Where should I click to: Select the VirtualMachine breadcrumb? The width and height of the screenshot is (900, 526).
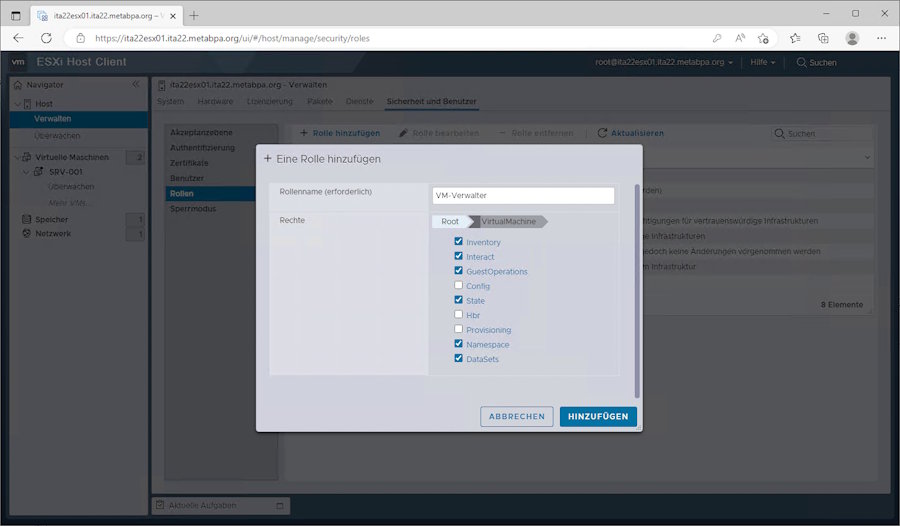509,221
